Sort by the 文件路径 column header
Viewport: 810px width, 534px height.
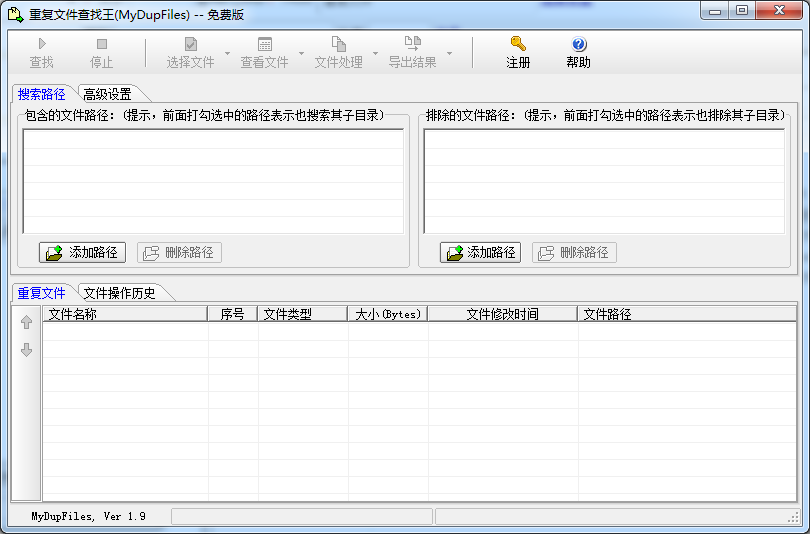pos(687,314)
